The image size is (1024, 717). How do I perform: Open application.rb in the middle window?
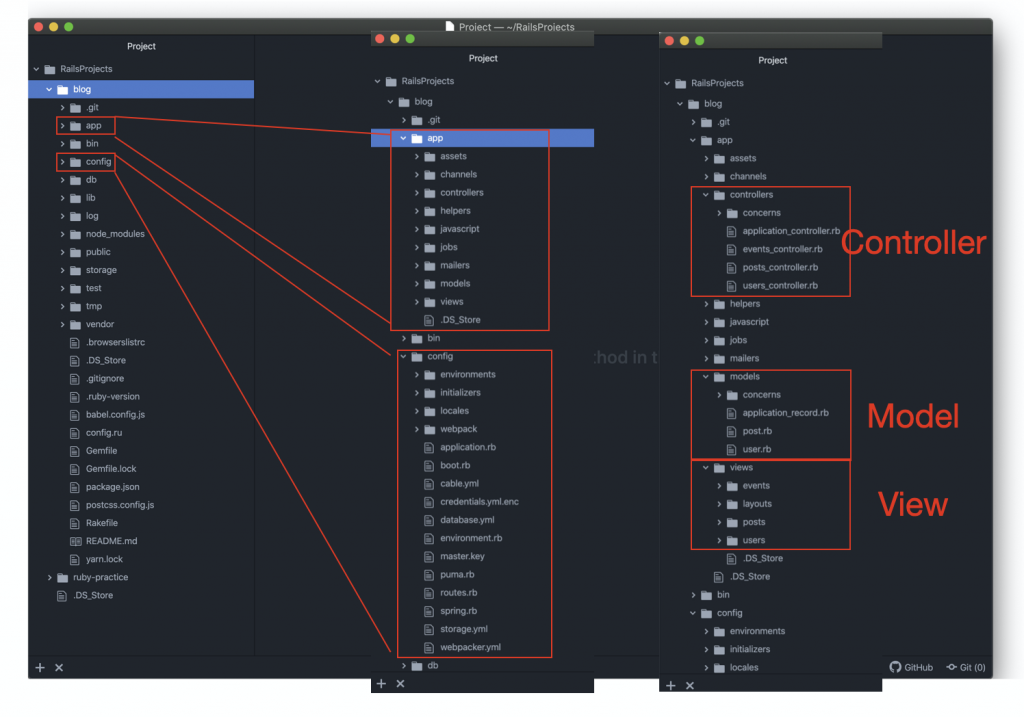tap(468, 447)
